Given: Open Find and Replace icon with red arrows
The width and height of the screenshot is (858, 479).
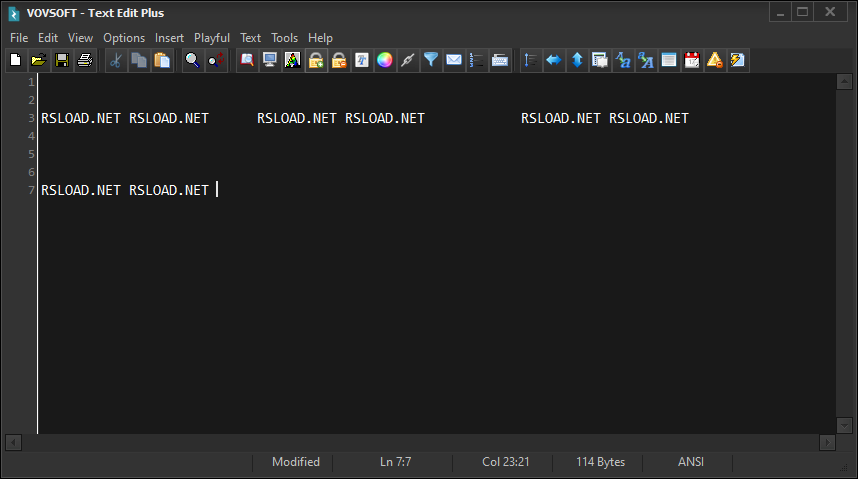Looking at the screenshot, I should 216,60.
